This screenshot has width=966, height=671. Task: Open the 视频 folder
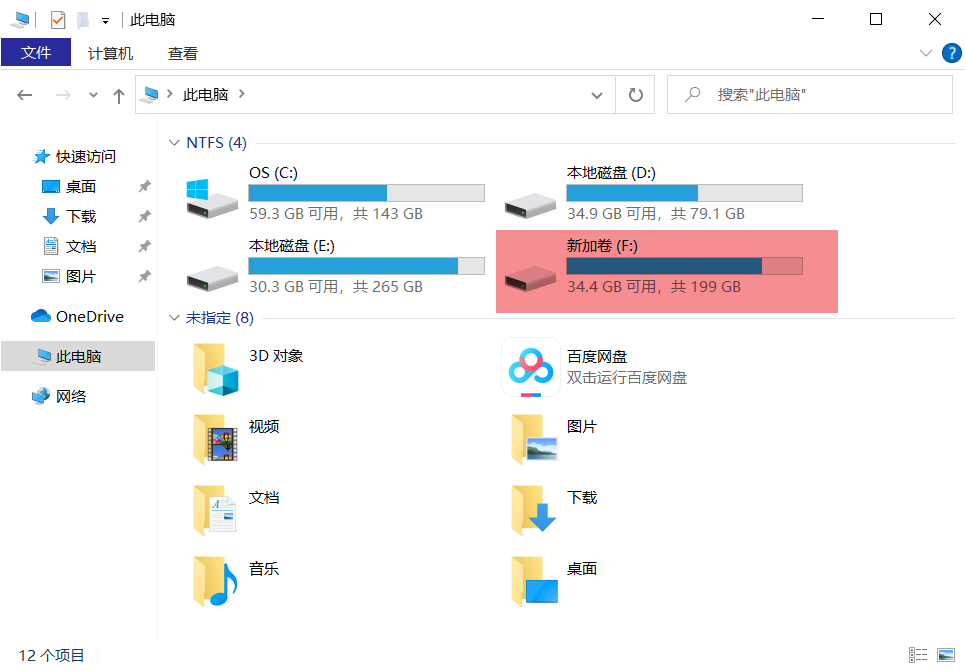(x=262, y=426)
